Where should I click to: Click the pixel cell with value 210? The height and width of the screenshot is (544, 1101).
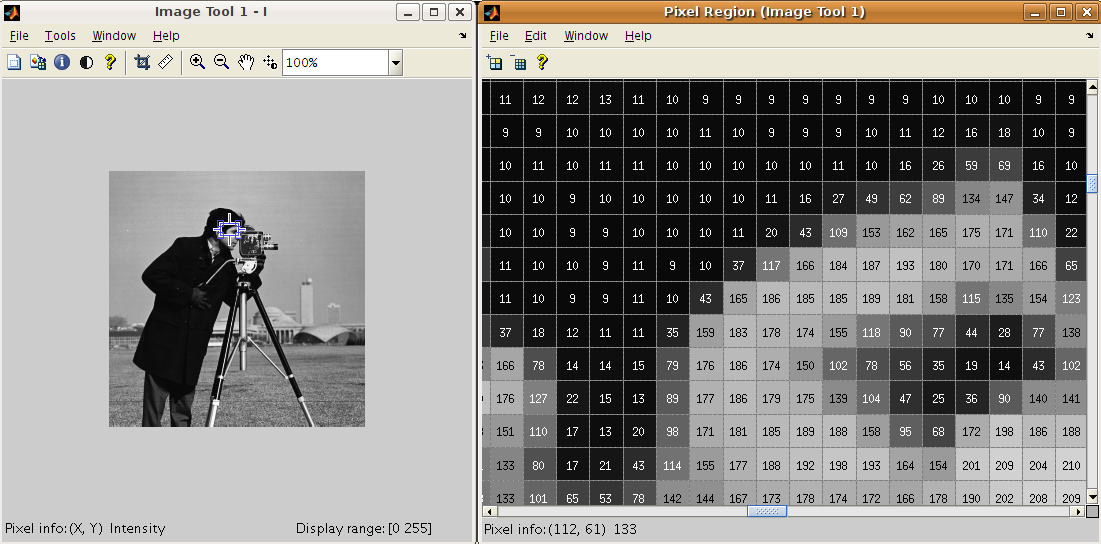tap(1071, 465)
